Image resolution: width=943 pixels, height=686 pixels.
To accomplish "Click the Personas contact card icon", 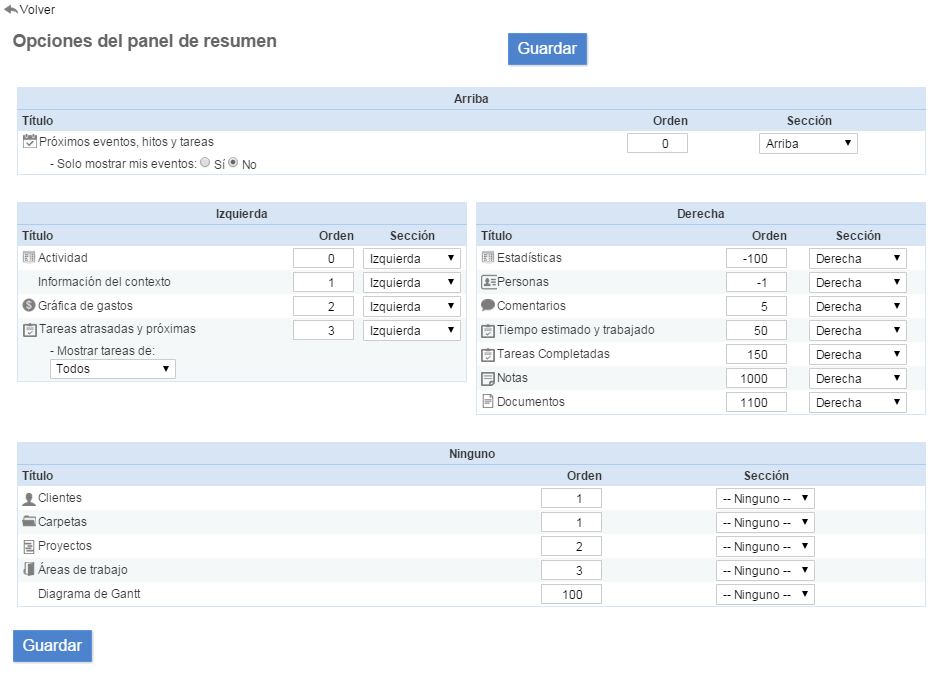I will [488, 282].
